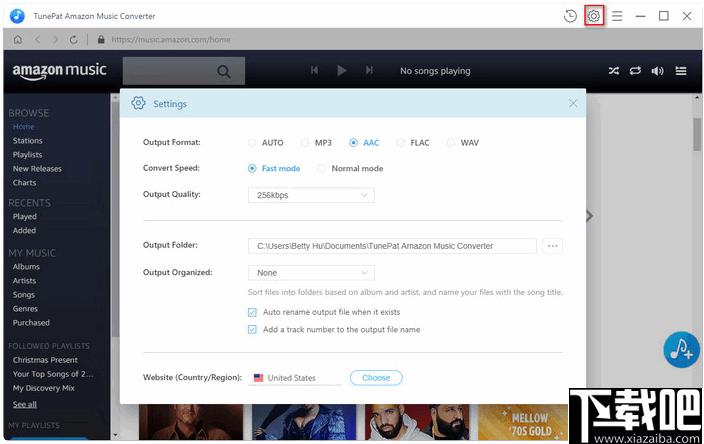Image resolution: width=704 pixels, height=444 pixels.
Task: Navigate back with the left arrow
Action: [37, 40]
